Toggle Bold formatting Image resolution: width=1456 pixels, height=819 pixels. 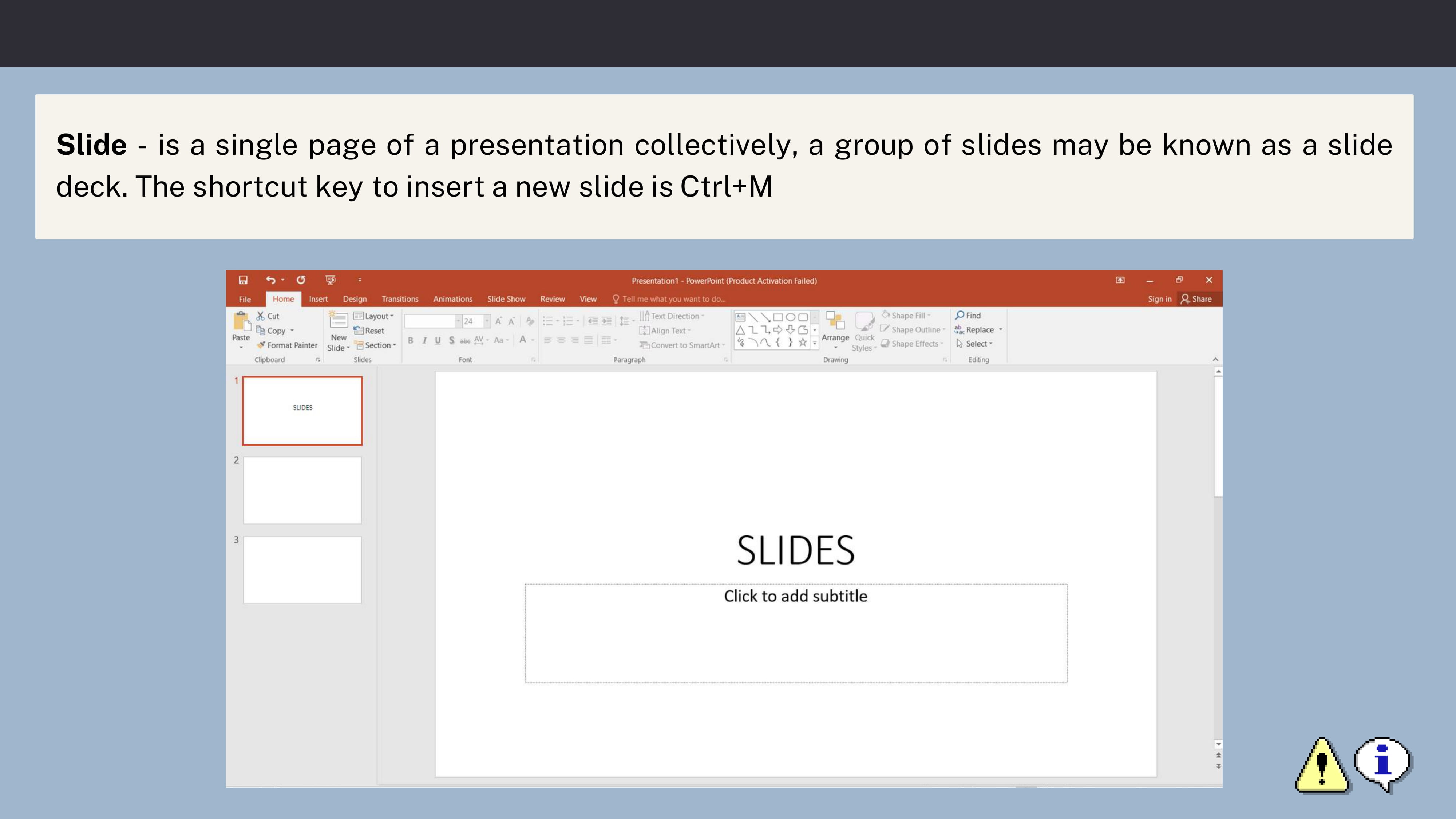tap(410, 340)
